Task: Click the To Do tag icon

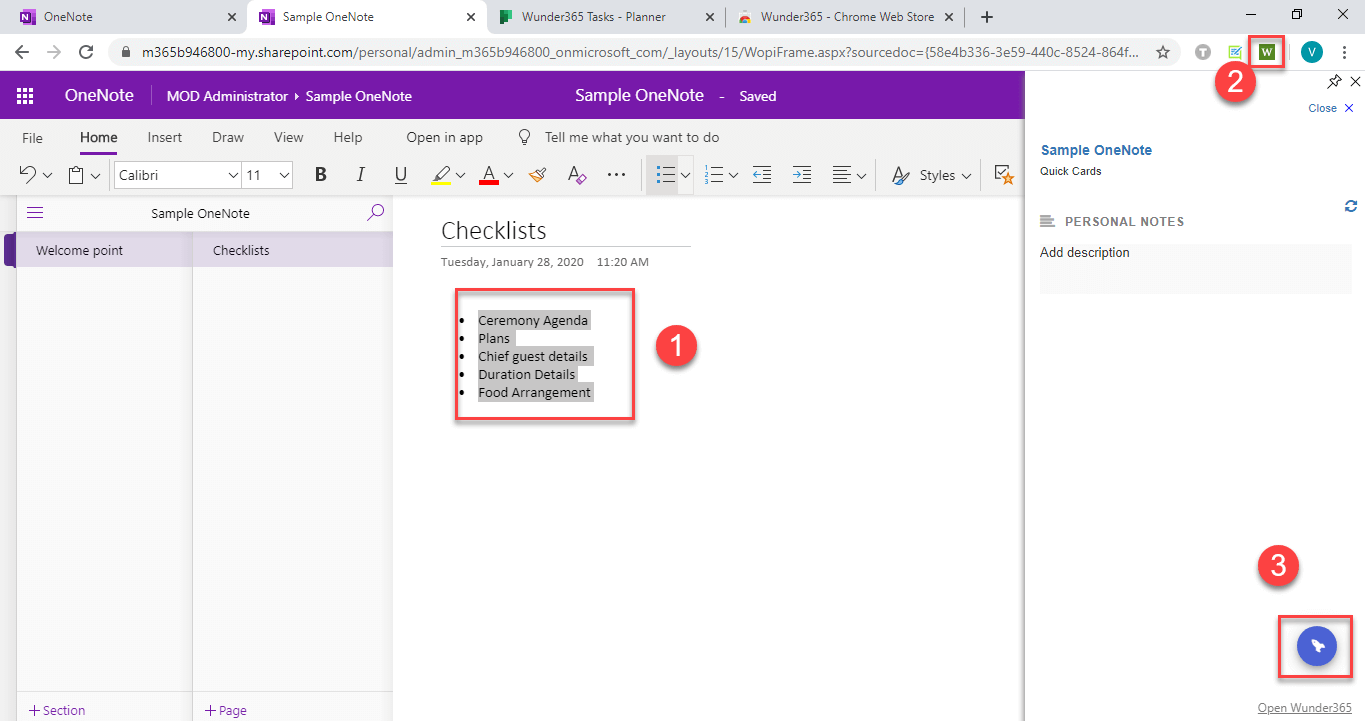Action: (x=1004, y=175)
